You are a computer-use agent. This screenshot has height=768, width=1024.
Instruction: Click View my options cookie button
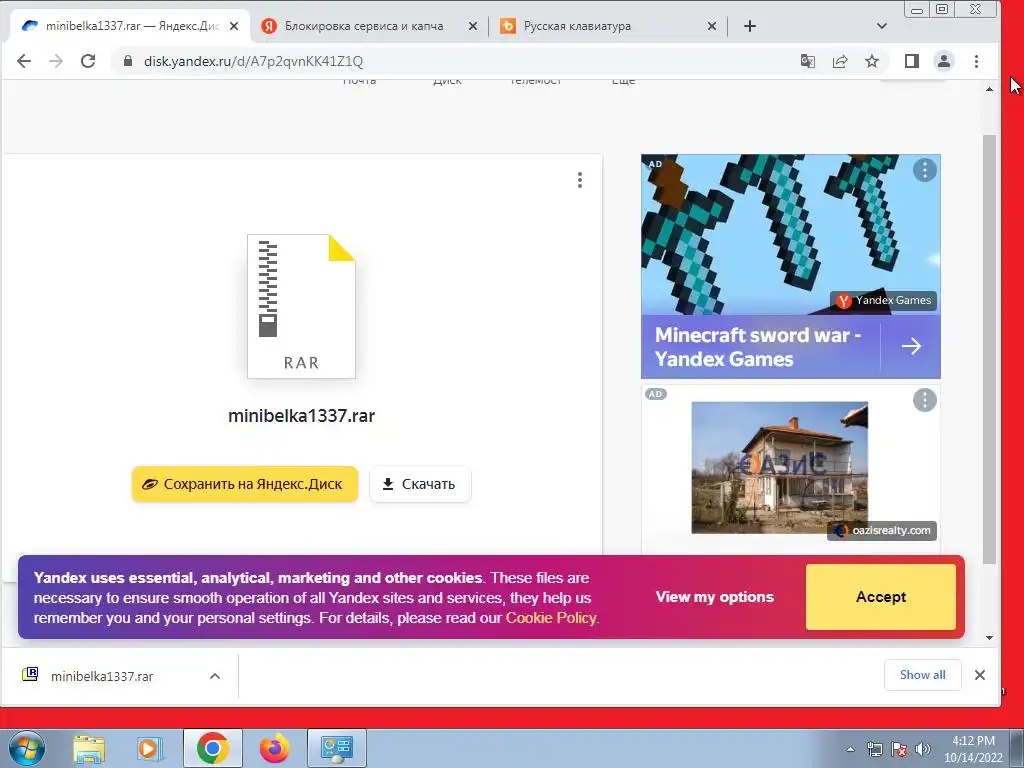coord(714,597)
